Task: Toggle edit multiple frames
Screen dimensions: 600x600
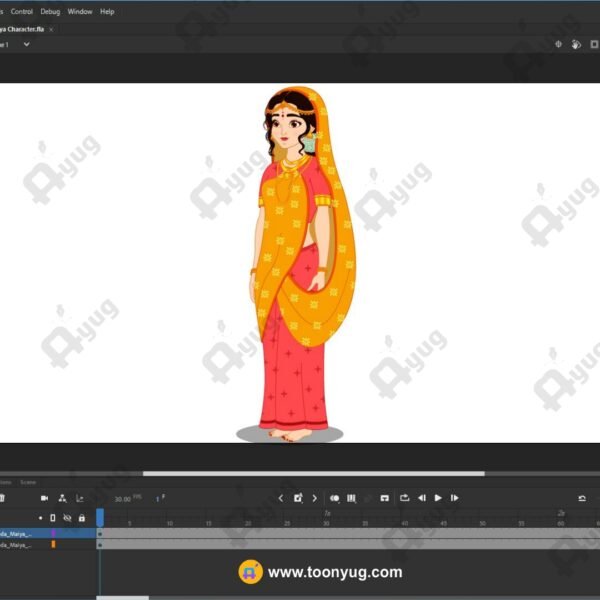Action: click(x=351, y=498)
